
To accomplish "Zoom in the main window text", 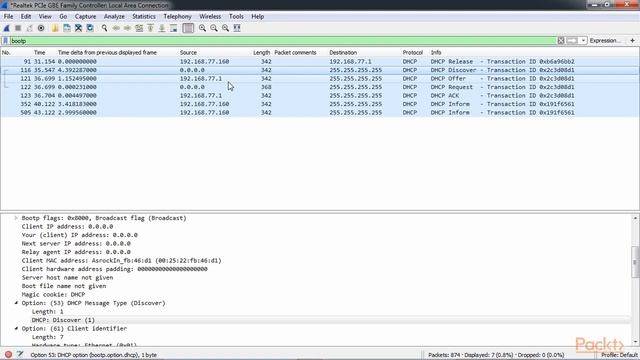I will click(x=202, y=28).
